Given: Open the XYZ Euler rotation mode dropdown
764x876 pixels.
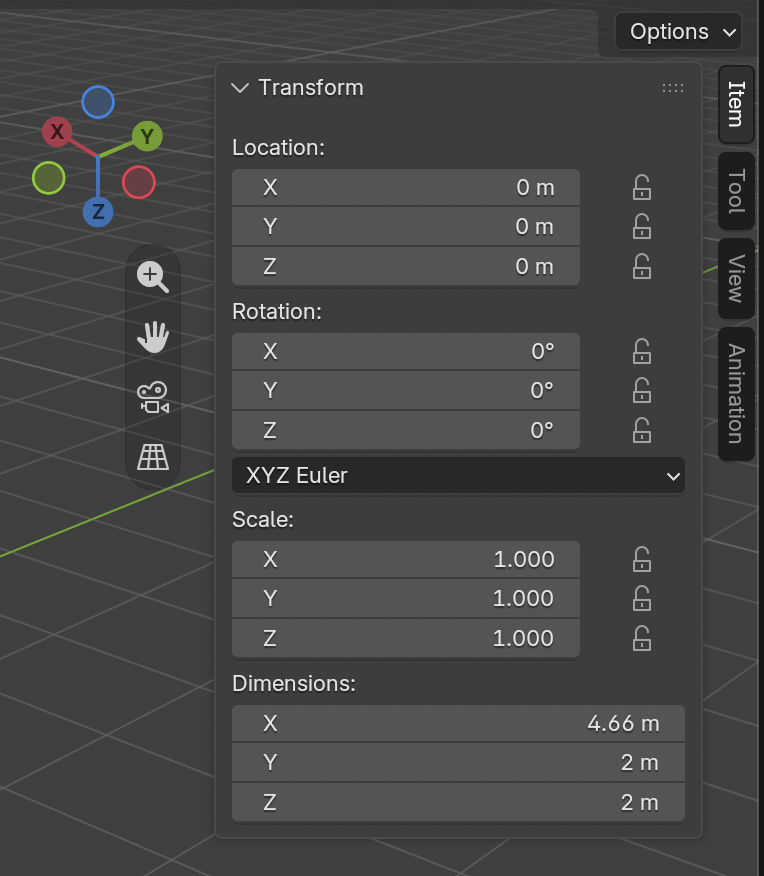Looking at the screenshot, I should [x=458, y=475].
